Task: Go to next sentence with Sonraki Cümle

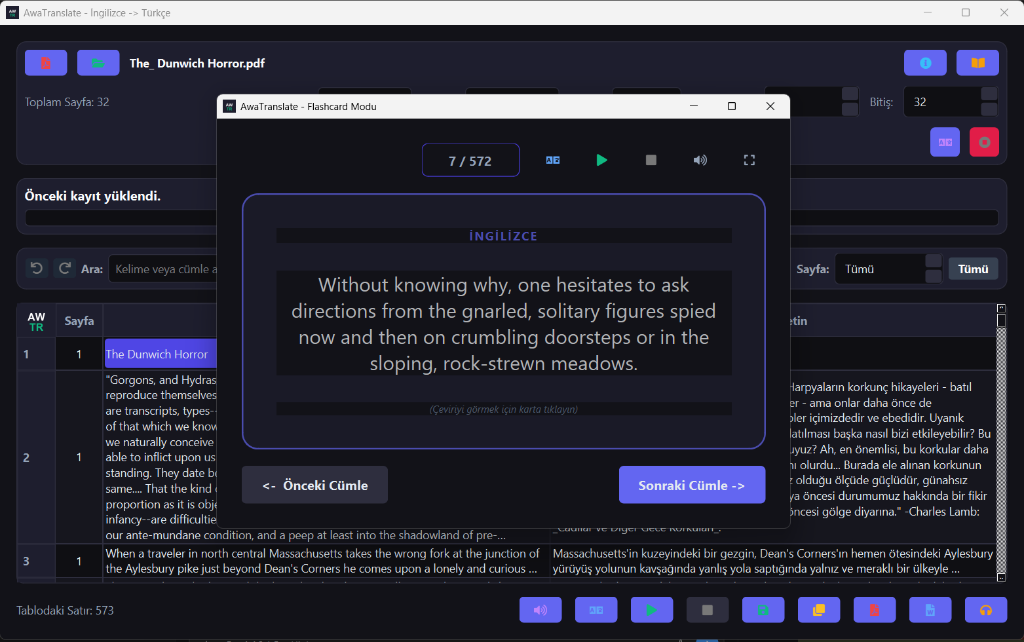Action: coord(692,485)
